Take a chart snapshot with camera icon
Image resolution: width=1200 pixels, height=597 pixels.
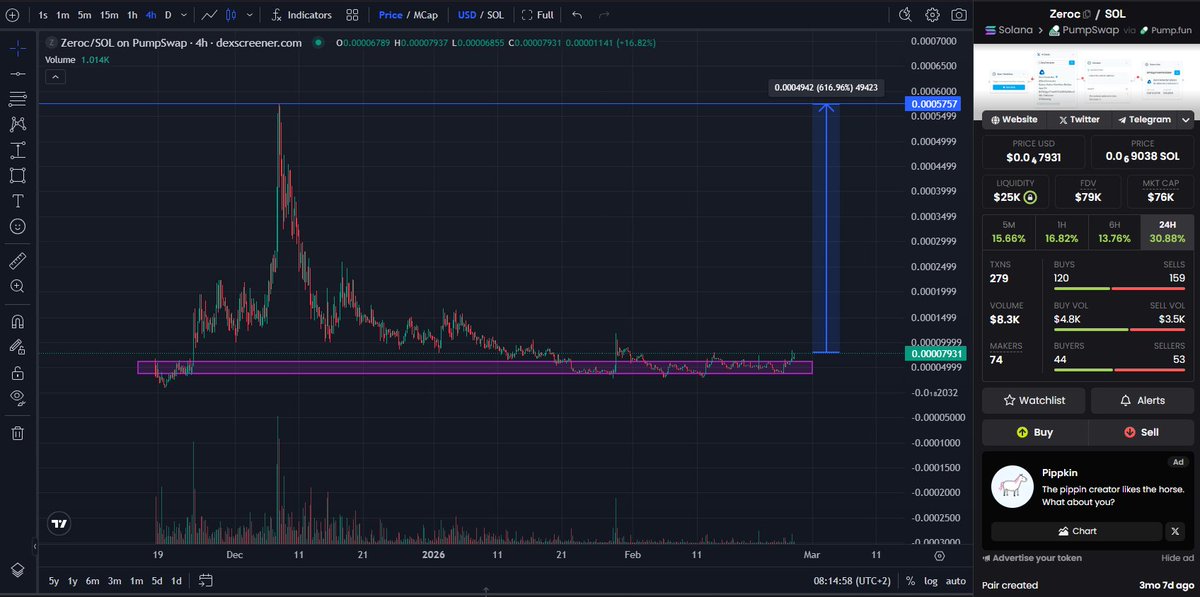click(x=959, y=15)
